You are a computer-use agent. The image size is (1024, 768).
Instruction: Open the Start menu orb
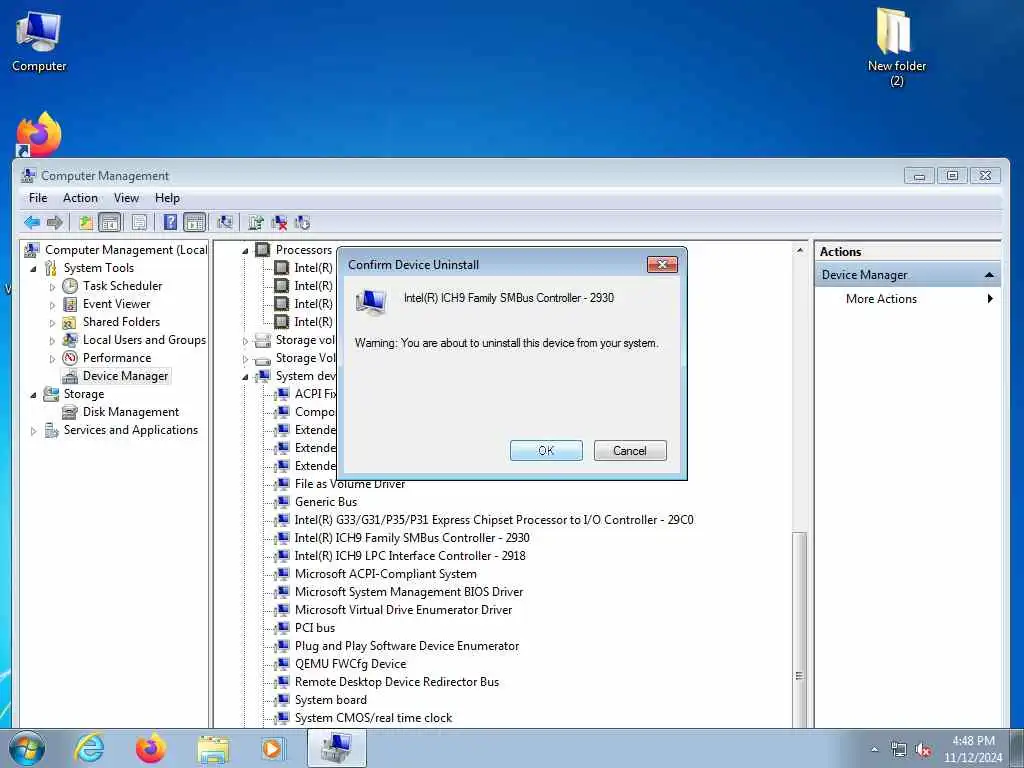(x=27, y=748)
